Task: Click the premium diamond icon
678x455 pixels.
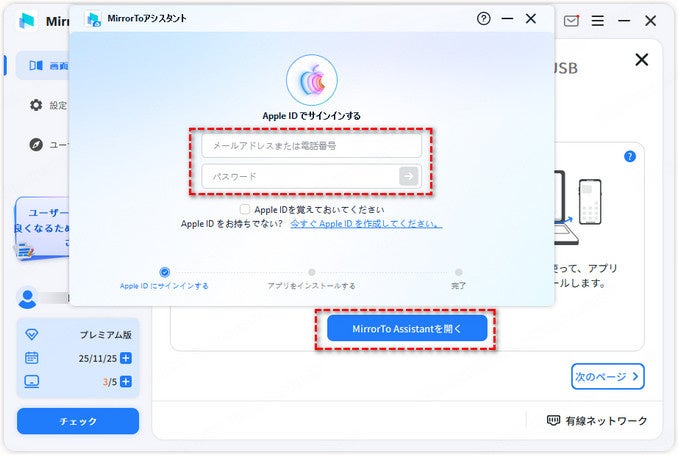Action: coord(32,334)
